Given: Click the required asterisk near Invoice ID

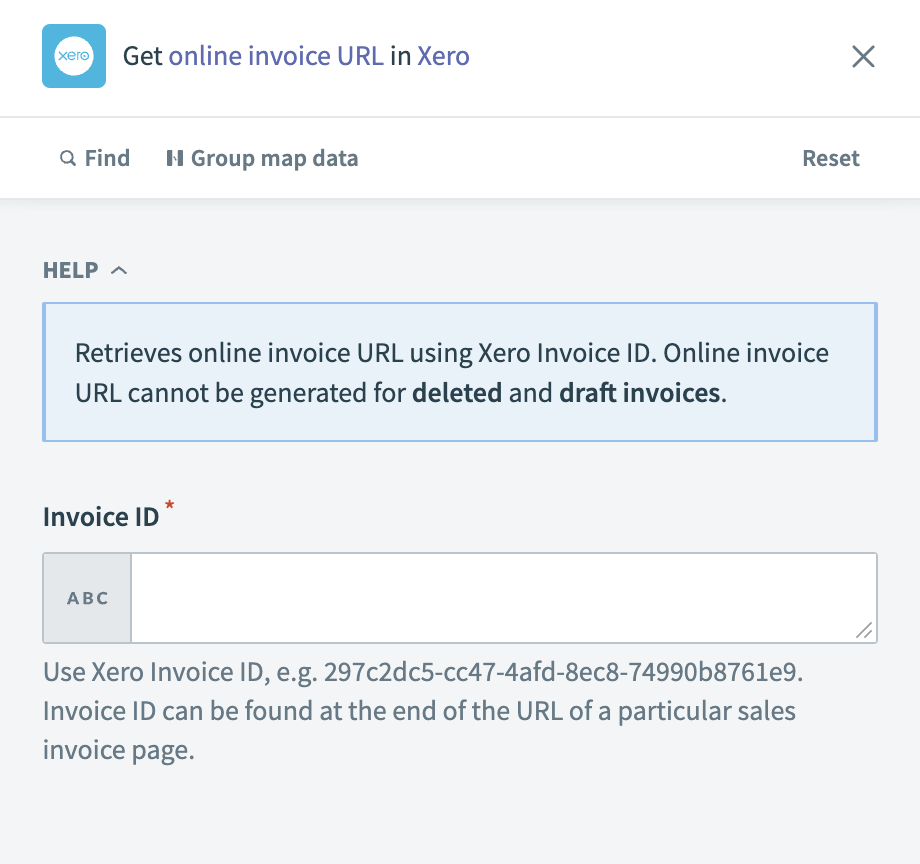Looking at the screenshot, I should coord(169,509).
